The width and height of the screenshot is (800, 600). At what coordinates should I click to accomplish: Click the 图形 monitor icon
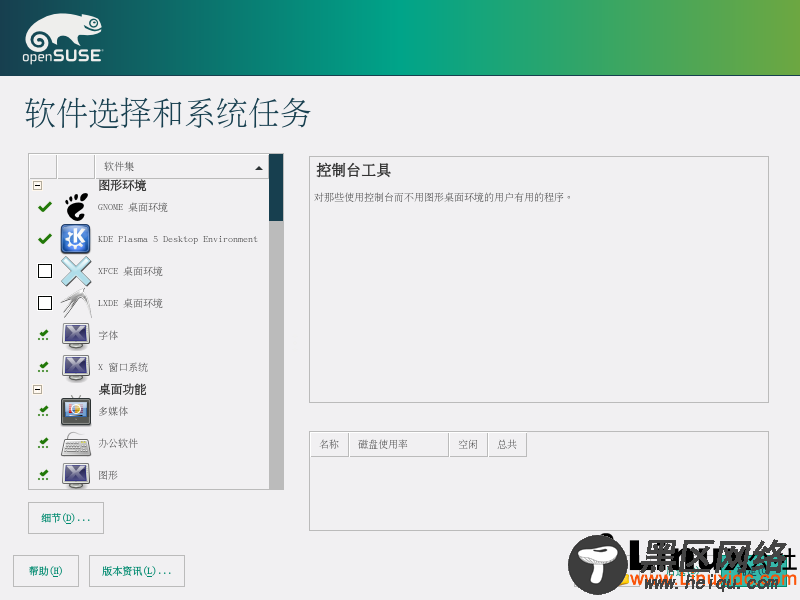tap(76, 475)
